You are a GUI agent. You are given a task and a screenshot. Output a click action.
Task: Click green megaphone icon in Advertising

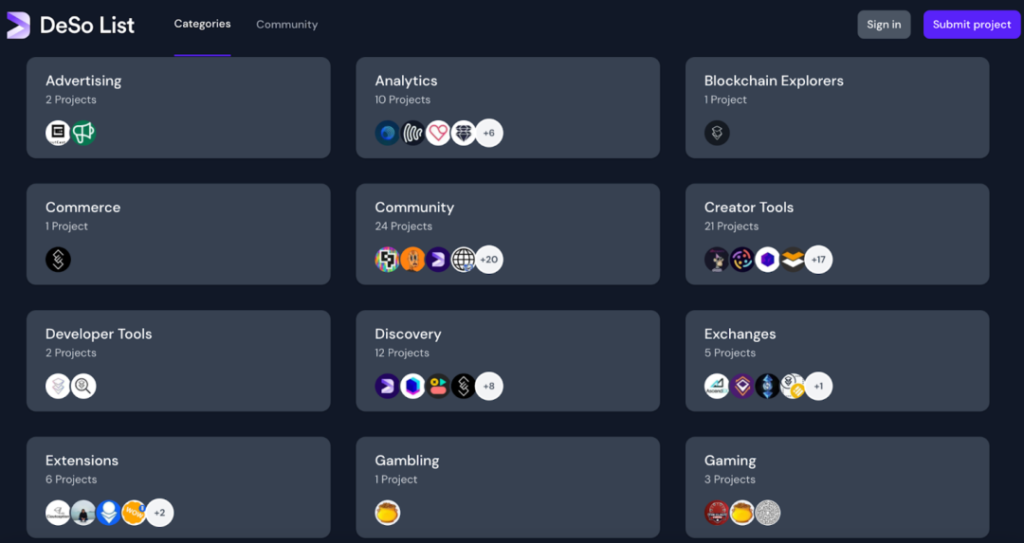pyautogui.click(x=84, y=133)
